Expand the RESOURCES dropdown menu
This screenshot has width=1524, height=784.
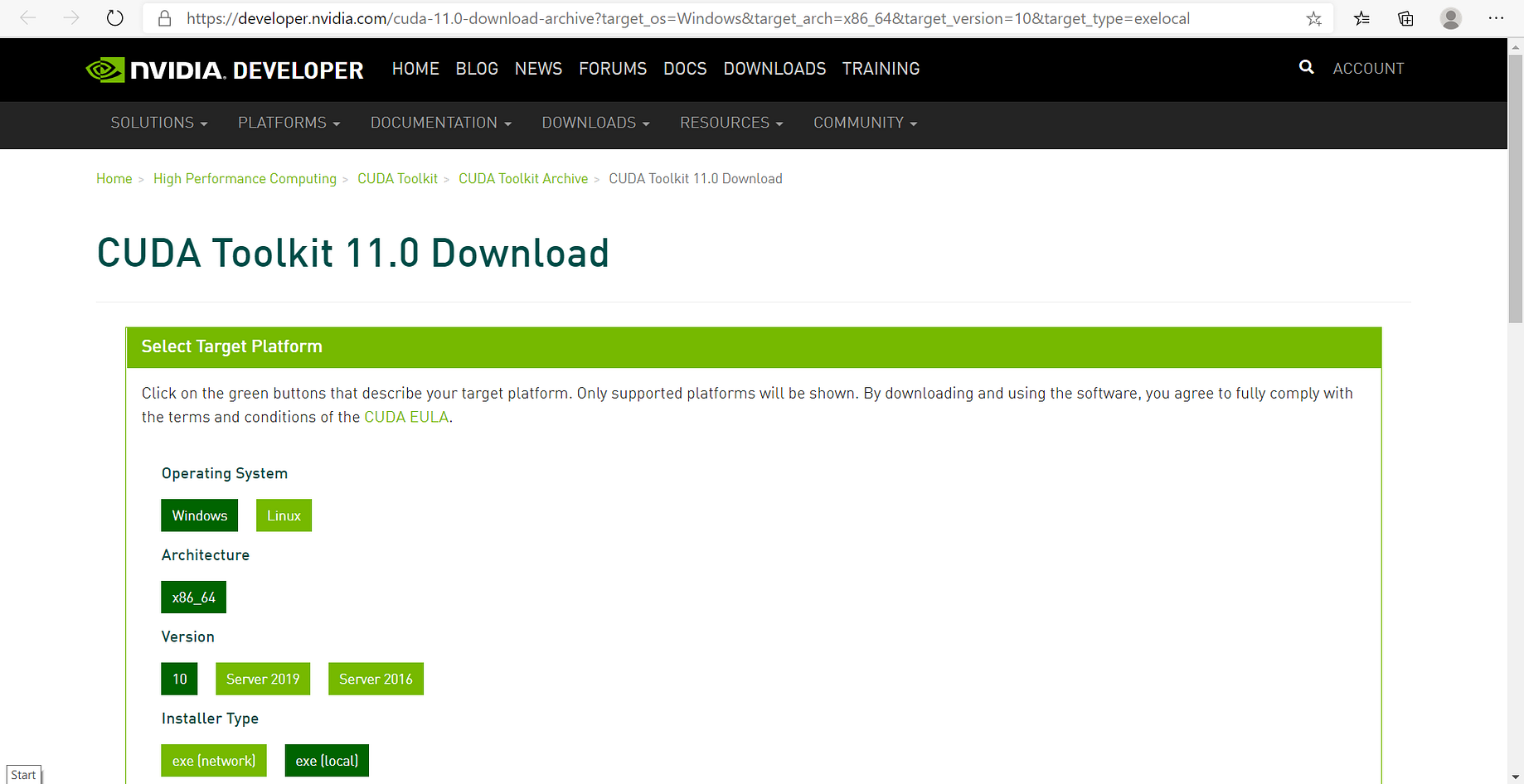click(x=731, y=123)
